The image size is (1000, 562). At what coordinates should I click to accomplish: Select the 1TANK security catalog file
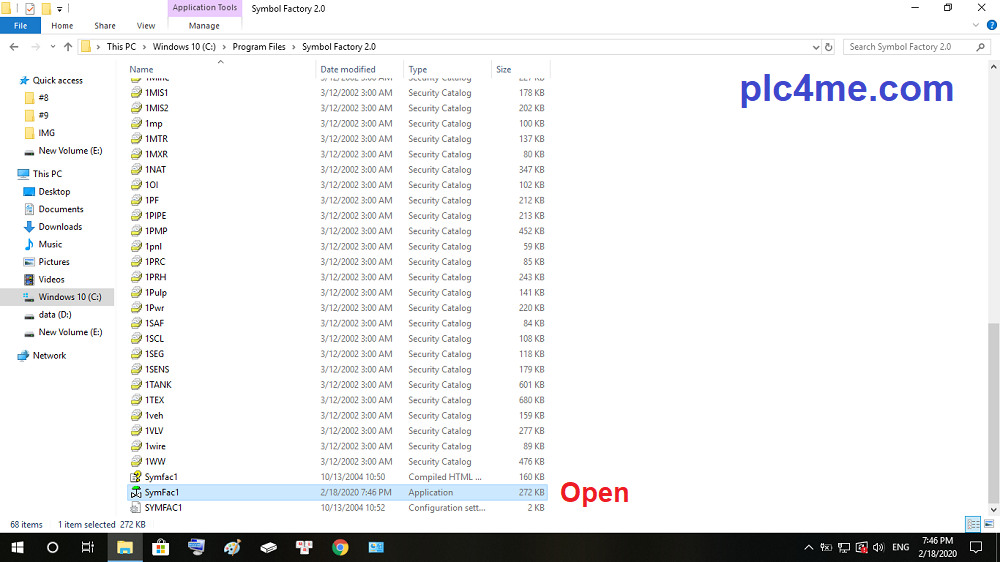(x=158, y=385)
